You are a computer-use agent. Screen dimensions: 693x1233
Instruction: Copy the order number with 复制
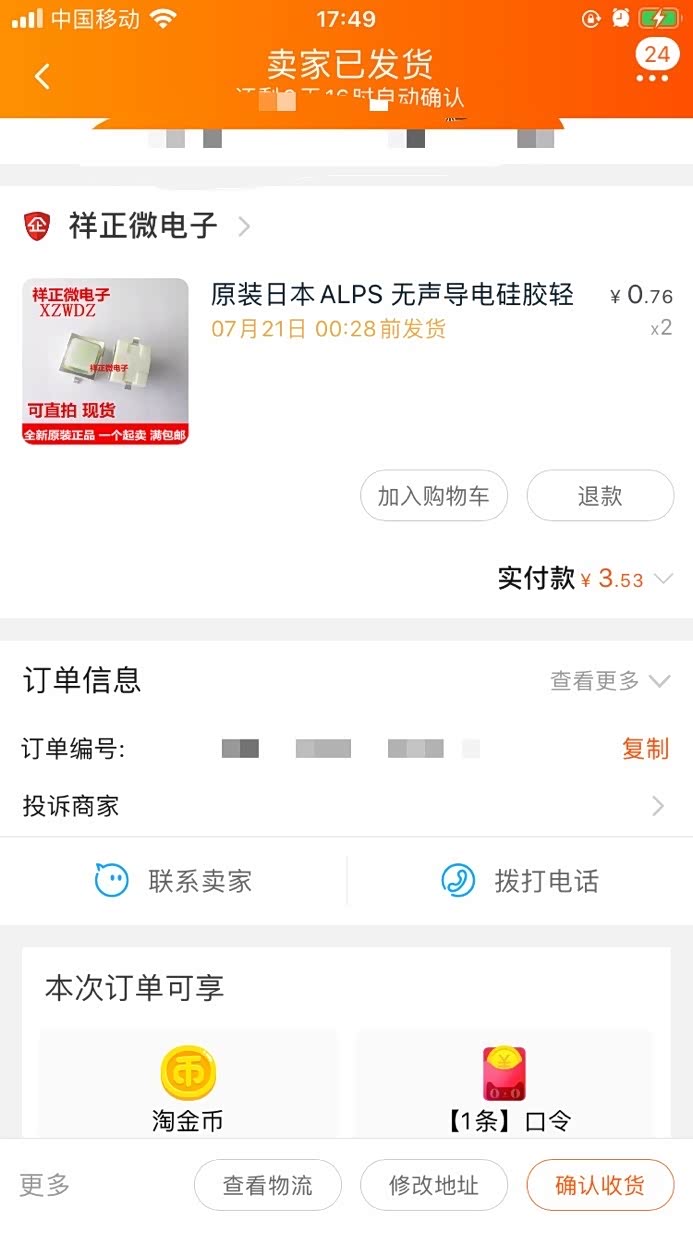pos(645,748)
